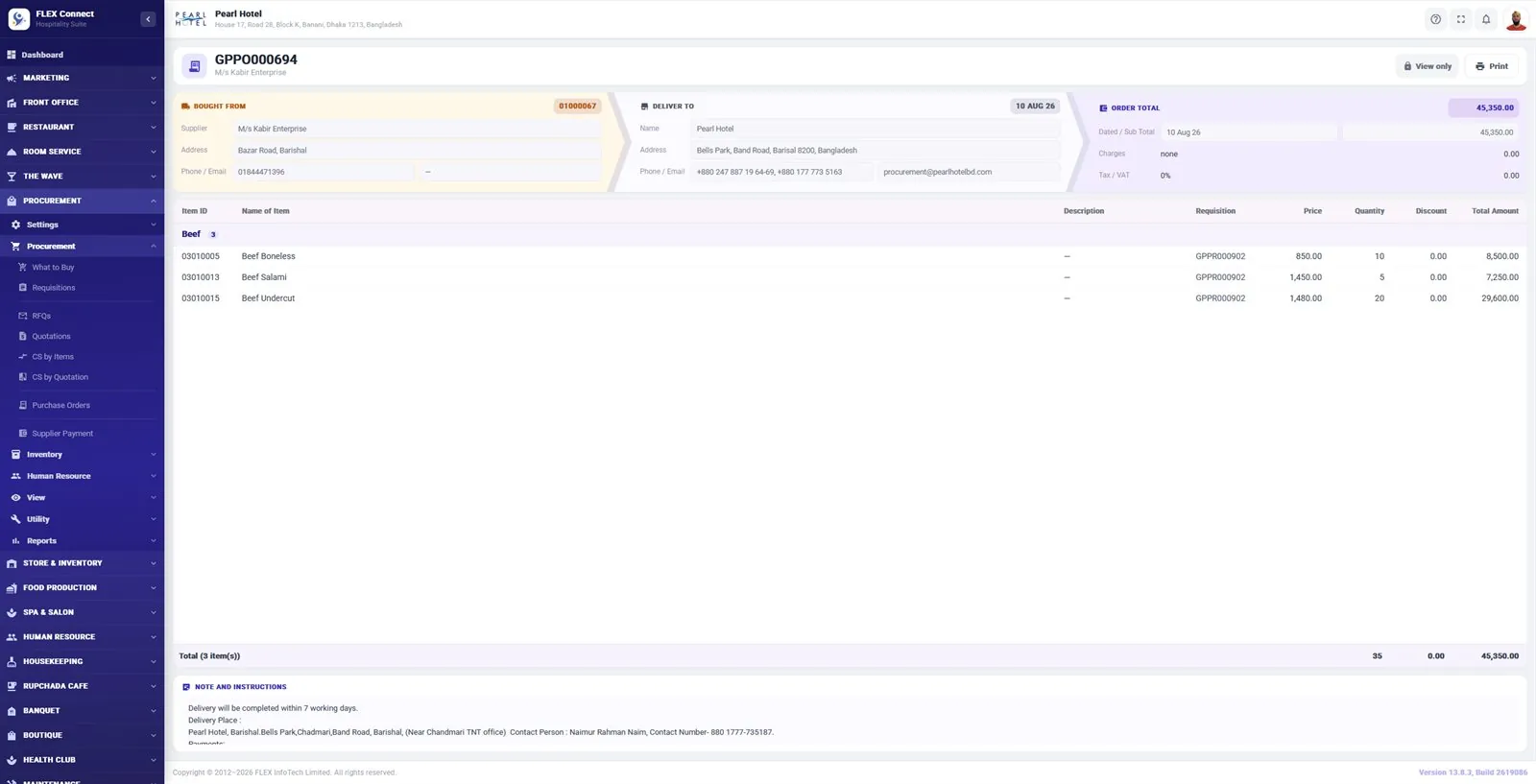The height and width of the screenshot is (784, 1536).
Task: Click the HUMAN RESOURCE module icon
Action: click(12, 637)
